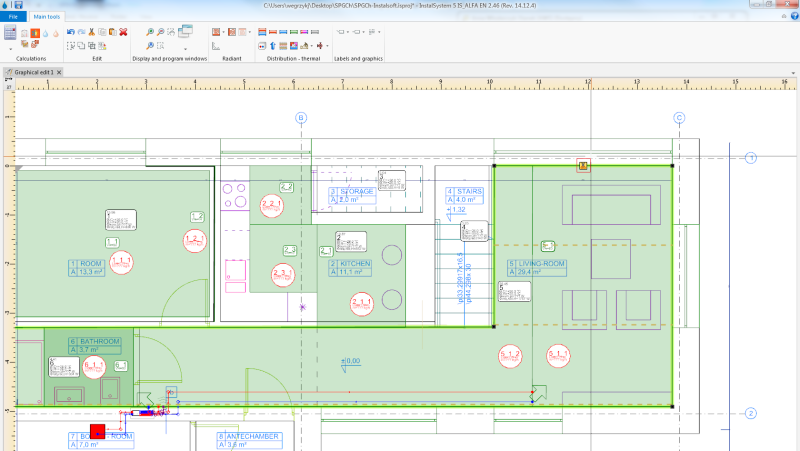Select the blue water drop icon

(45, 34)
